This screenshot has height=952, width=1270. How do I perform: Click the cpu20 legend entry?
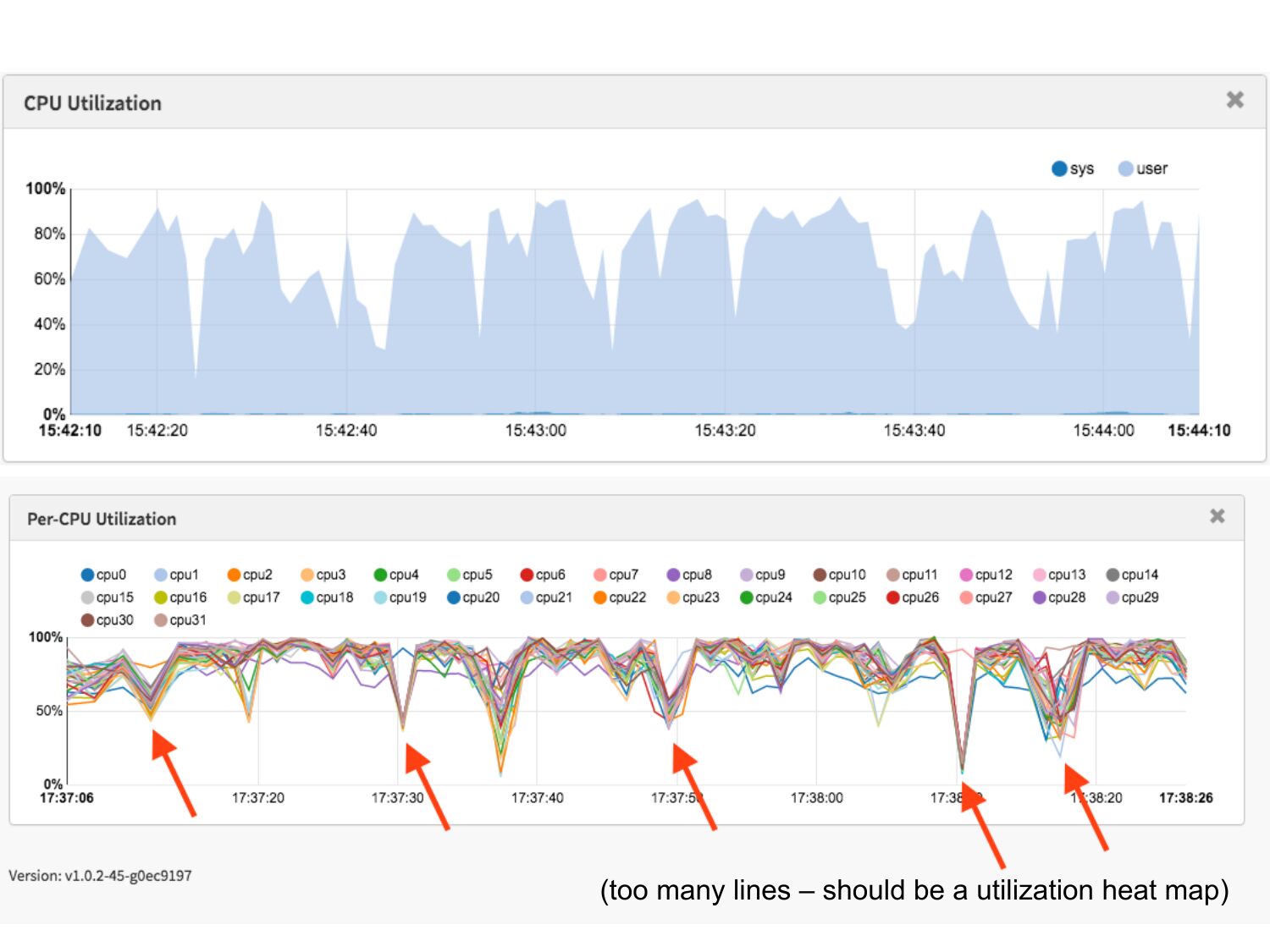(473, 597)
